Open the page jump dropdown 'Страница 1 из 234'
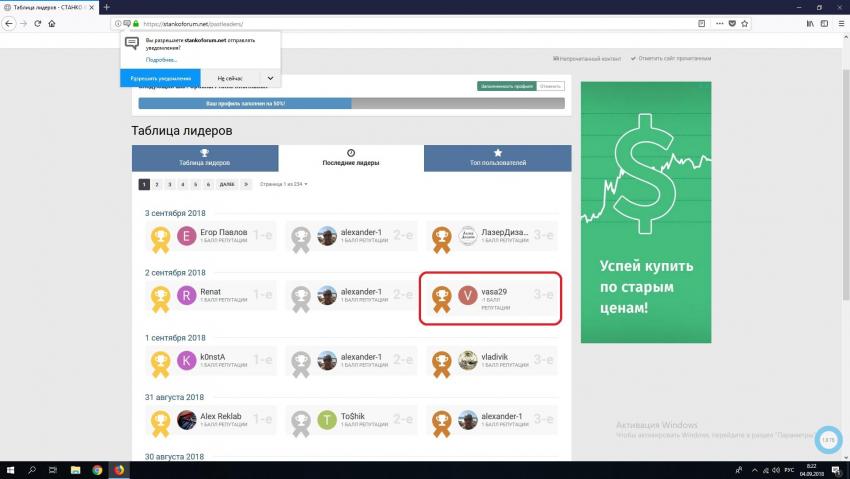The image size is (850, 479). 284,184
